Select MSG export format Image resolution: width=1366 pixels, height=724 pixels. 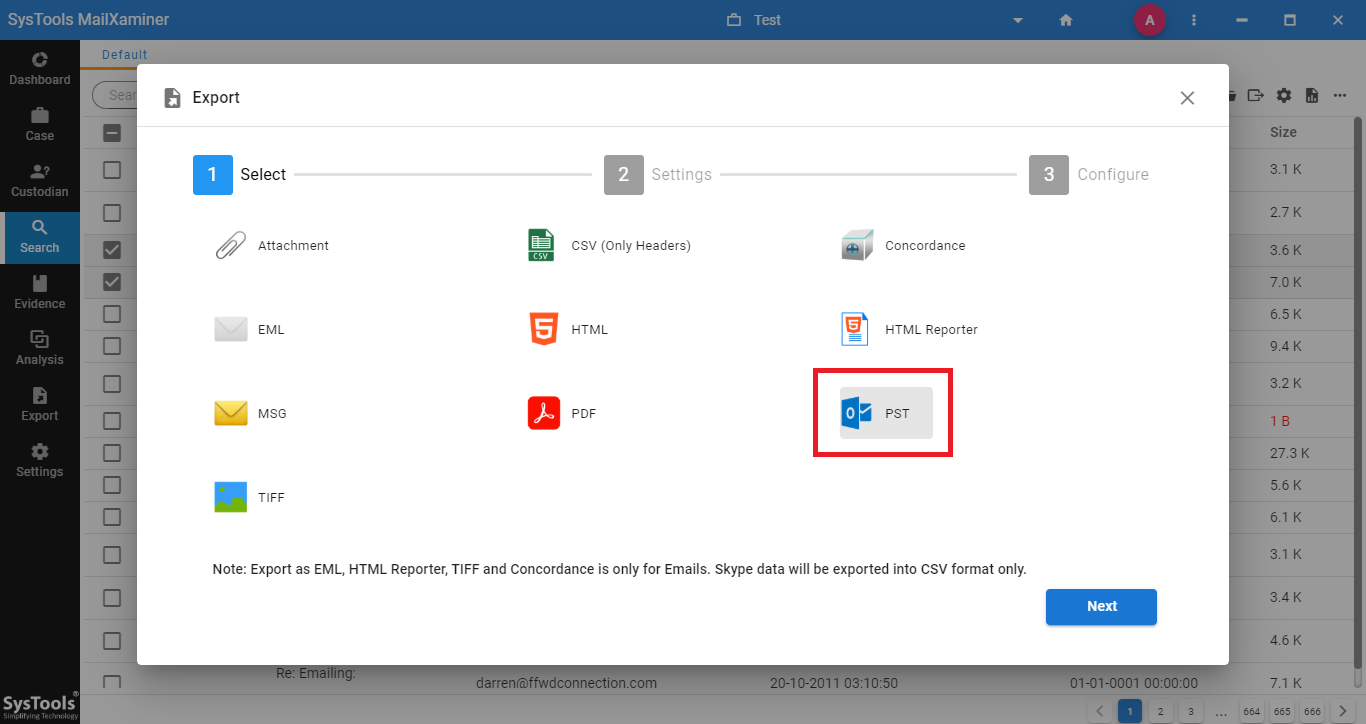coord(251,413)
